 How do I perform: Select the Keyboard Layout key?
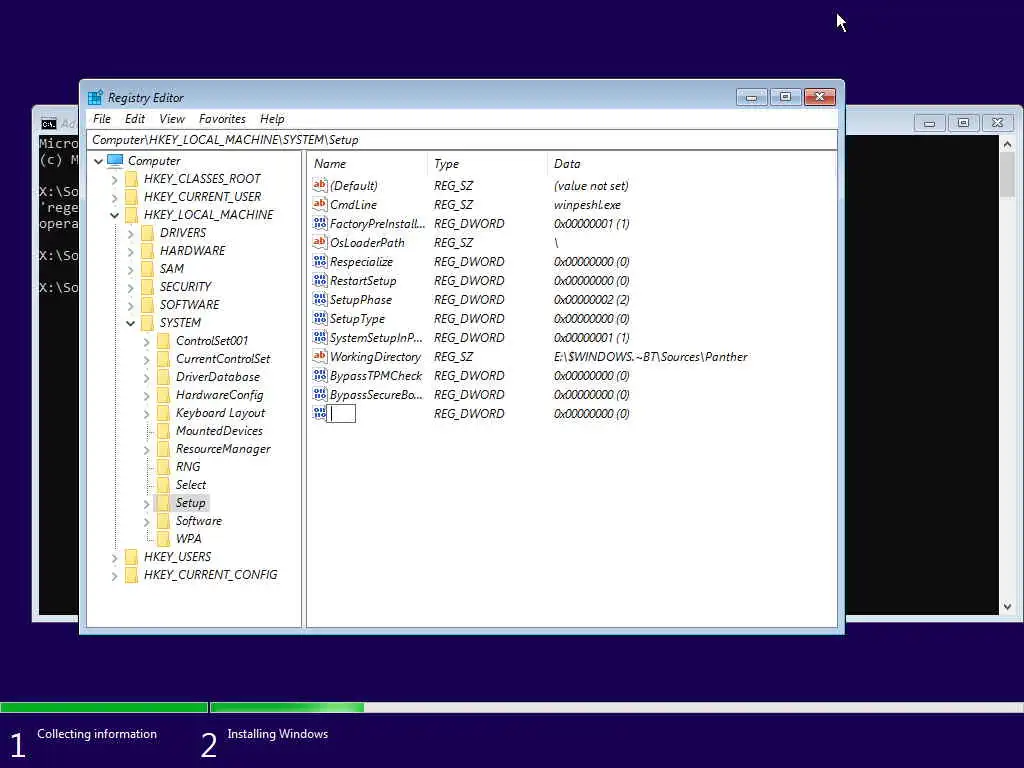coord(220,413)
